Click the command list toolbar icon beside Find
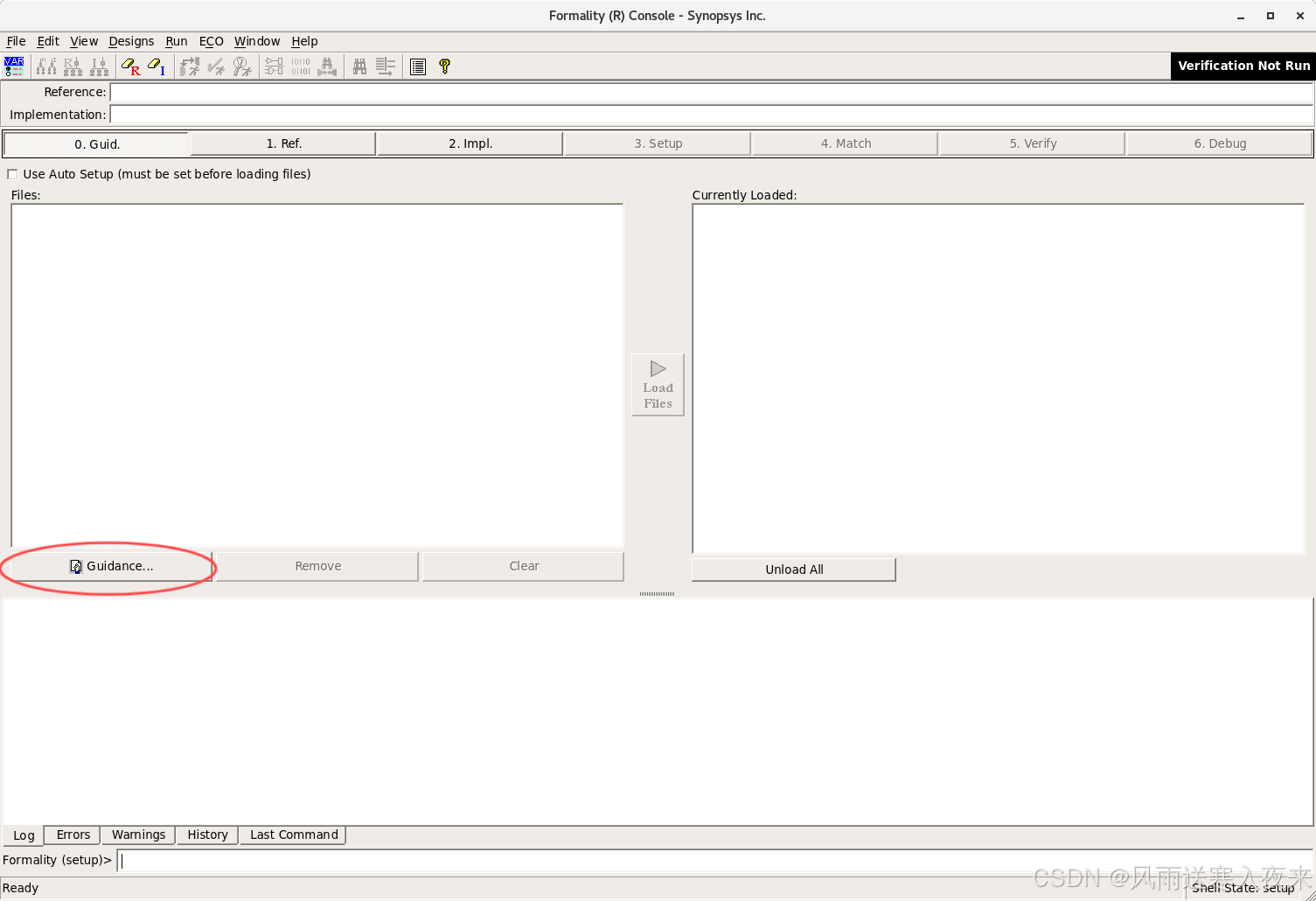 (385, 66)
